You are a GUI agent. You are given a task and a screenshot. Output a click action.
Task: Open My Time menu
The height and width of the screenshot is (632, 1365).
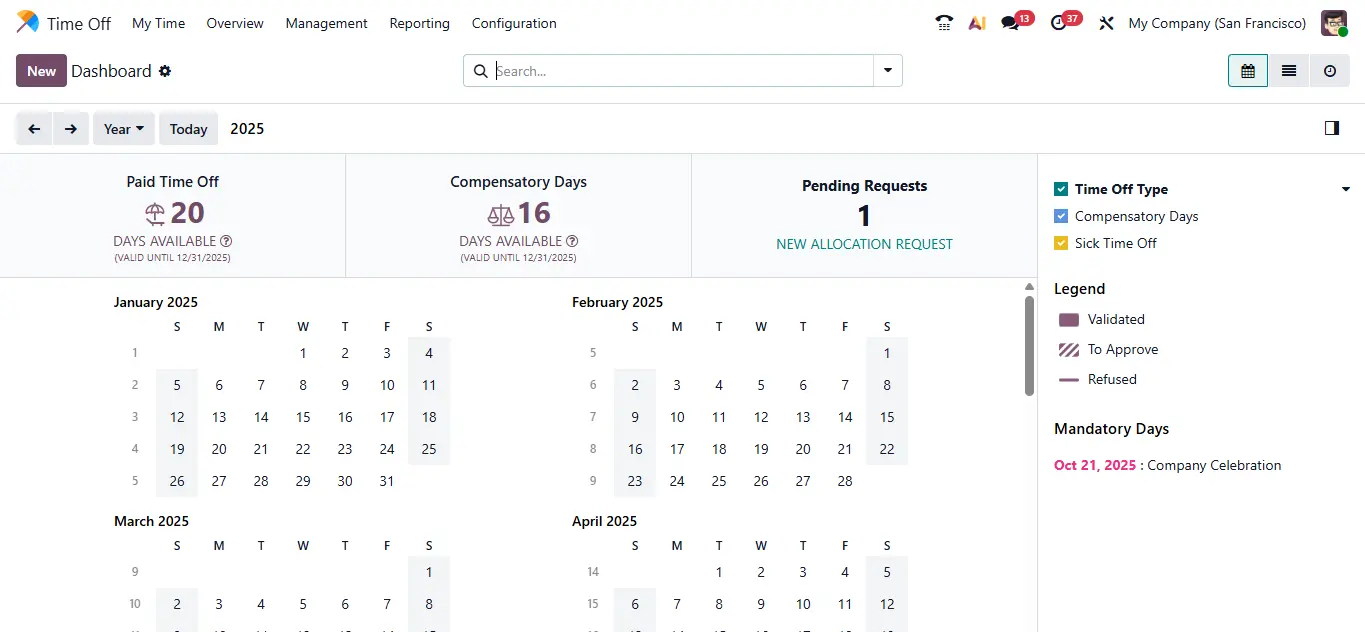point(158,23)
